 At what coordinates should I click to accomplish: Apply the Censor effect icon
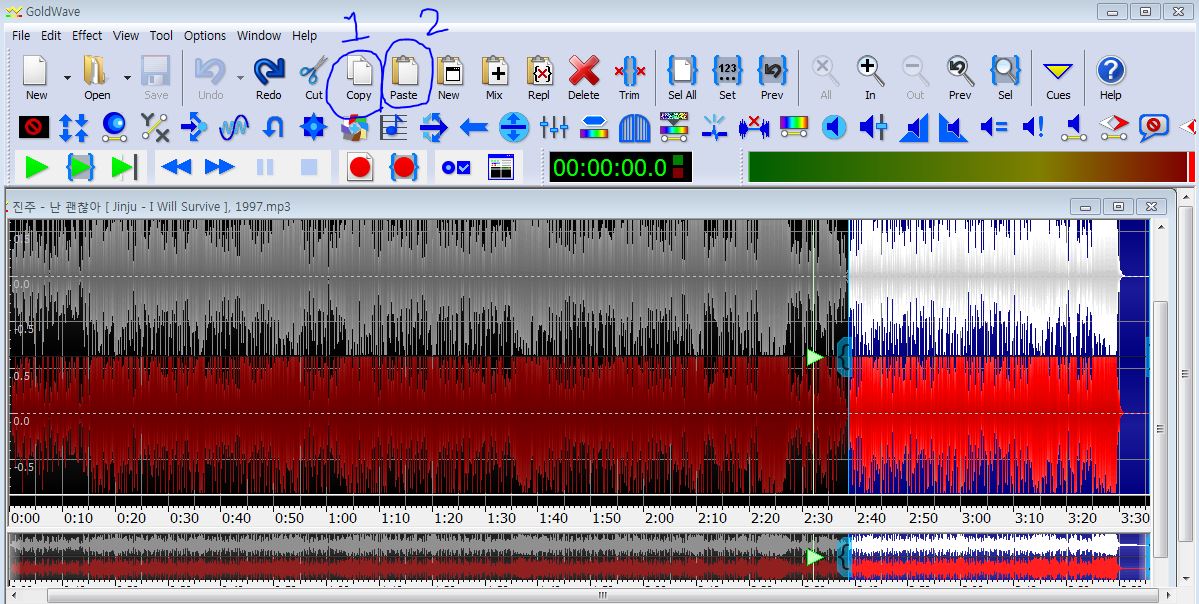(x=34, y=127)
